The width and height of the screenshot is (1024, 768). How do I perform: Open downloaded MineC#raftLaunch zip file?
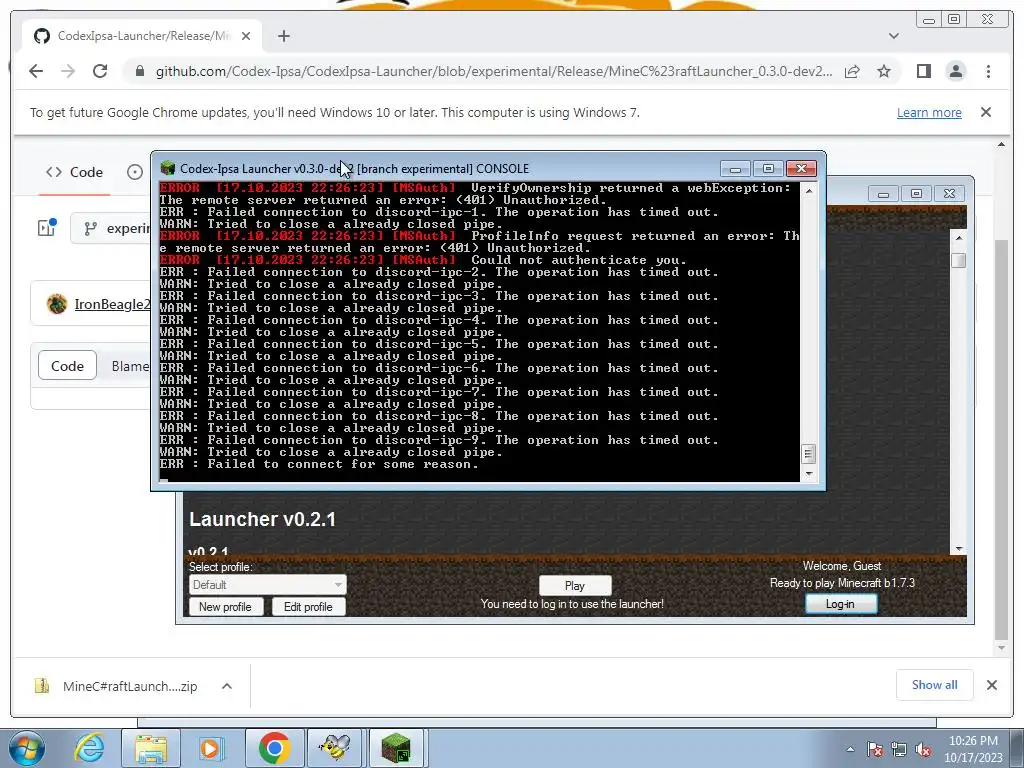[x=118, y=686]
